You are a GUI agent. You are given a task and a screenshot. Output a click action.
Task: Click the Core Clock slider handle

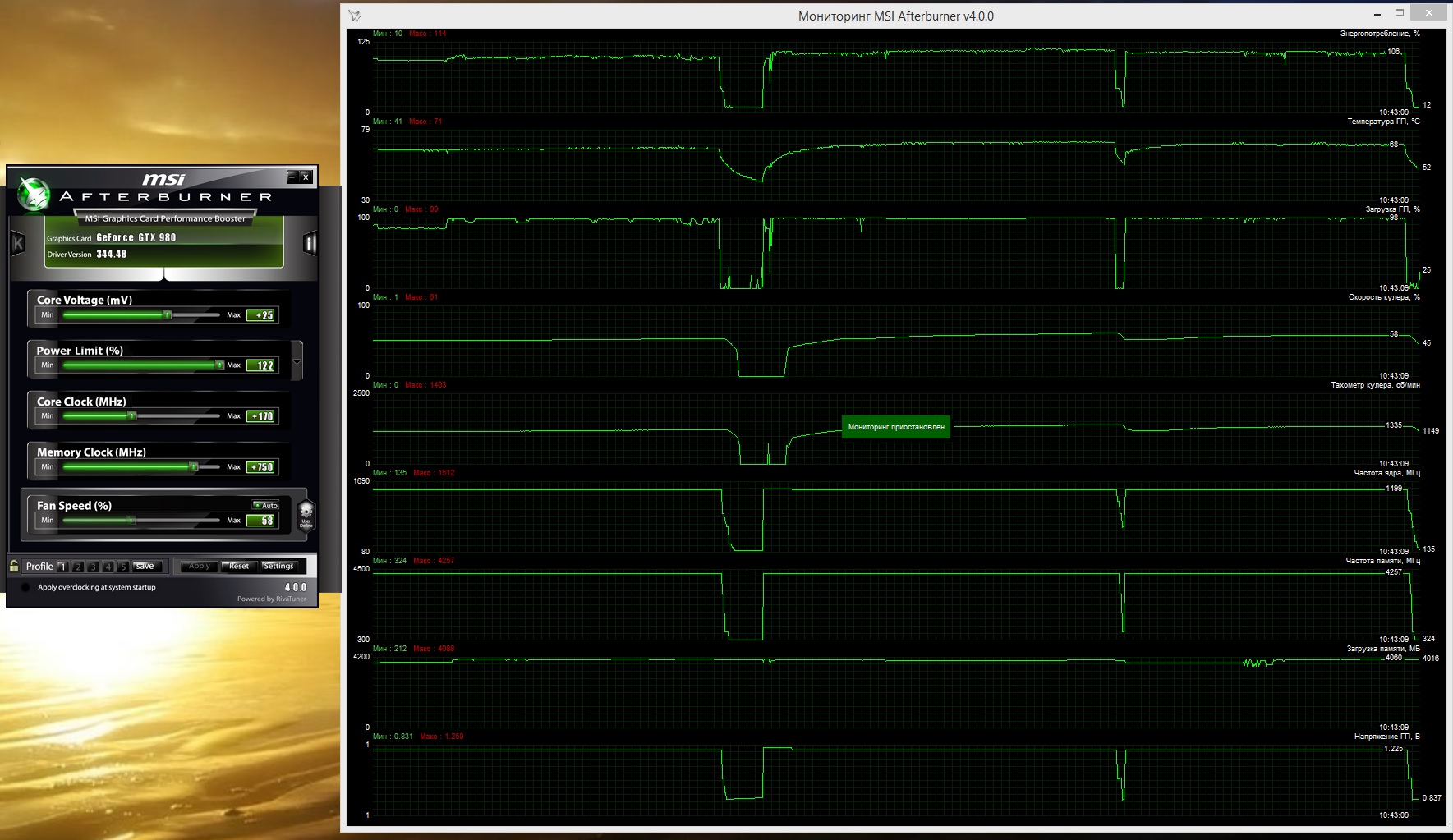(131, 416)
